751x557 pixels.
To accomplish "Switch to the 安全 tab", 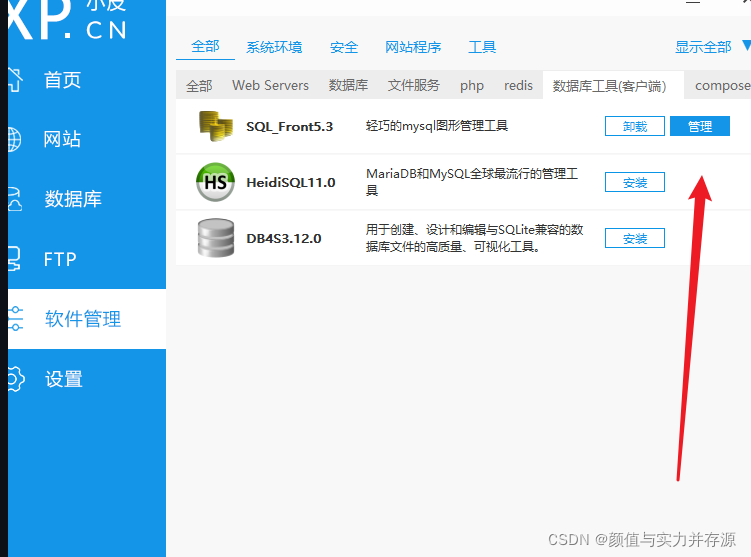I will point(344,47).
